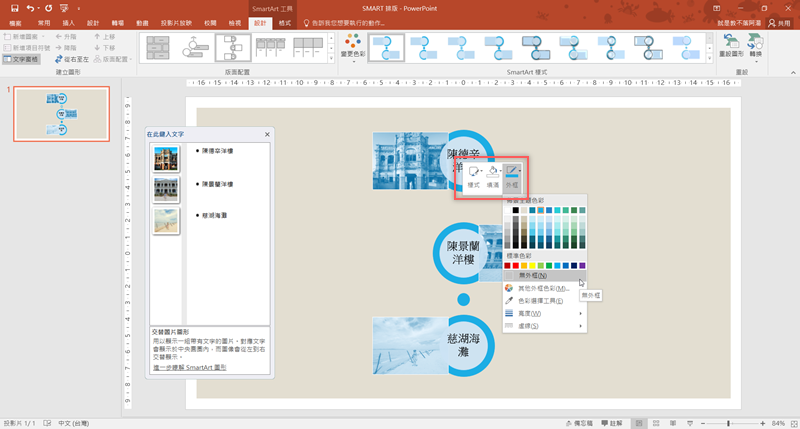
Task: Switch to the 格式 (Format) ribbon tab
Action: click(285, 22)
